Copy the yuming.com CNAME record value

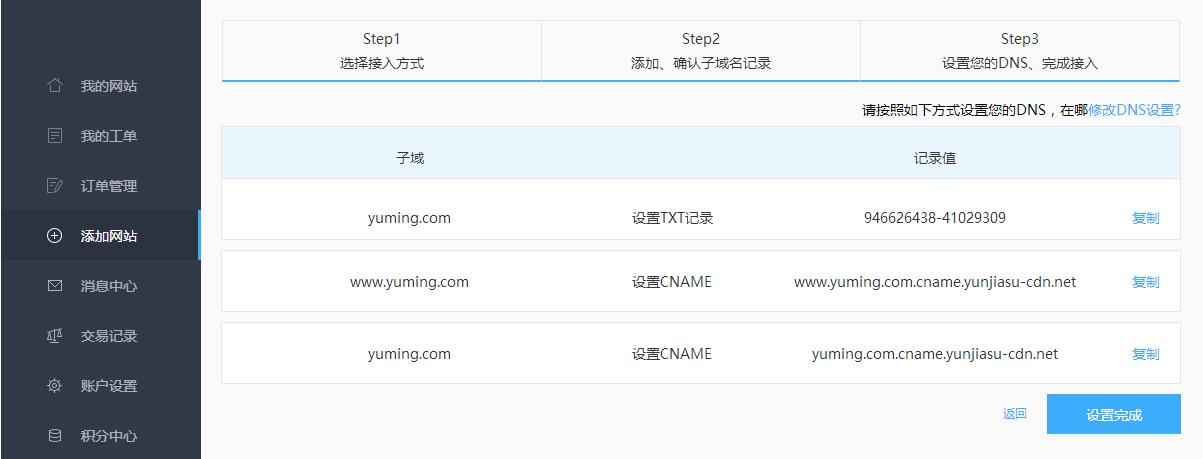(1145, 354)
